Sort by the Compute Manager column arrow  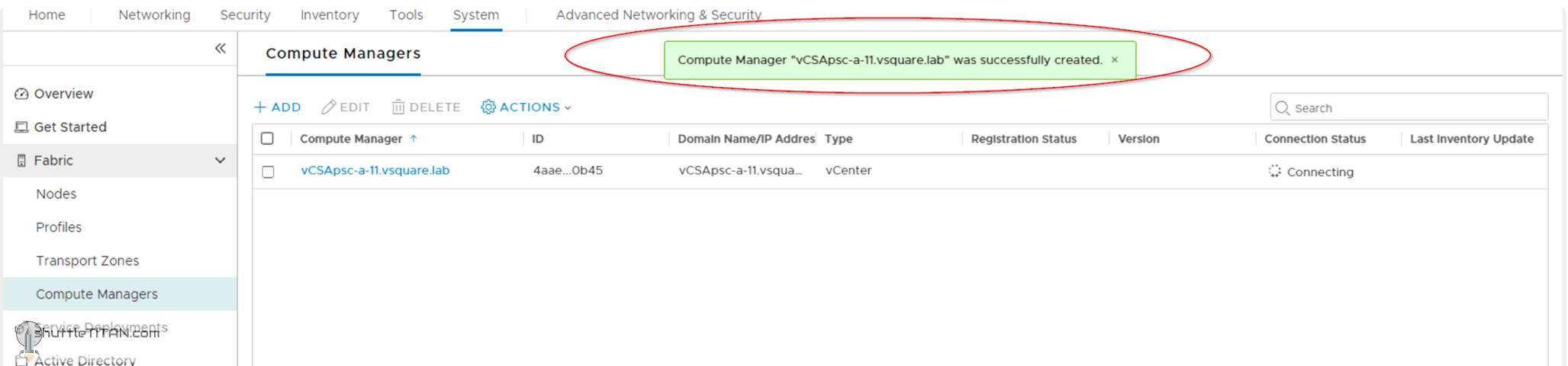(414, 139)
